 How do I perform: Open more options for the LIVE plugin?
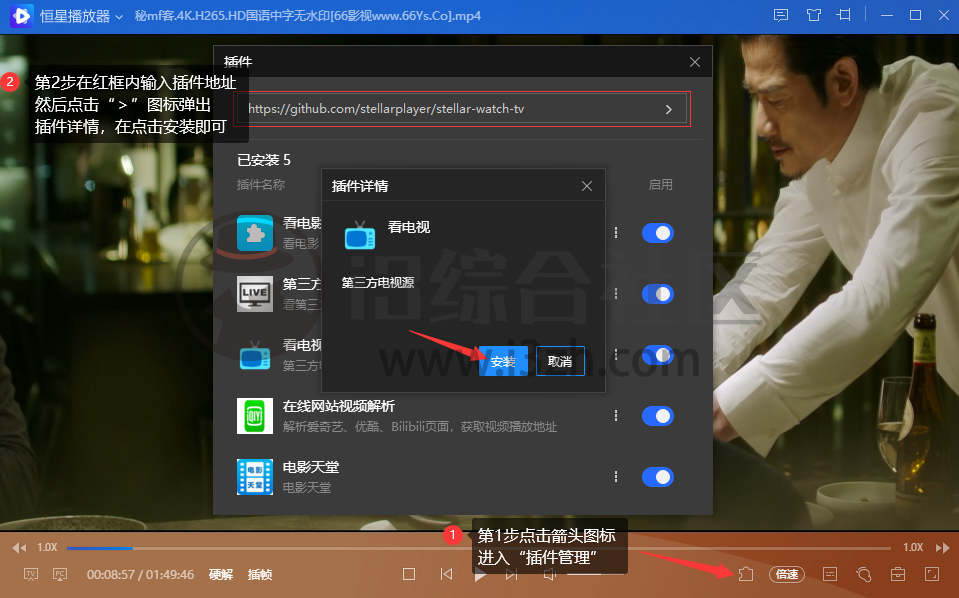616,294
